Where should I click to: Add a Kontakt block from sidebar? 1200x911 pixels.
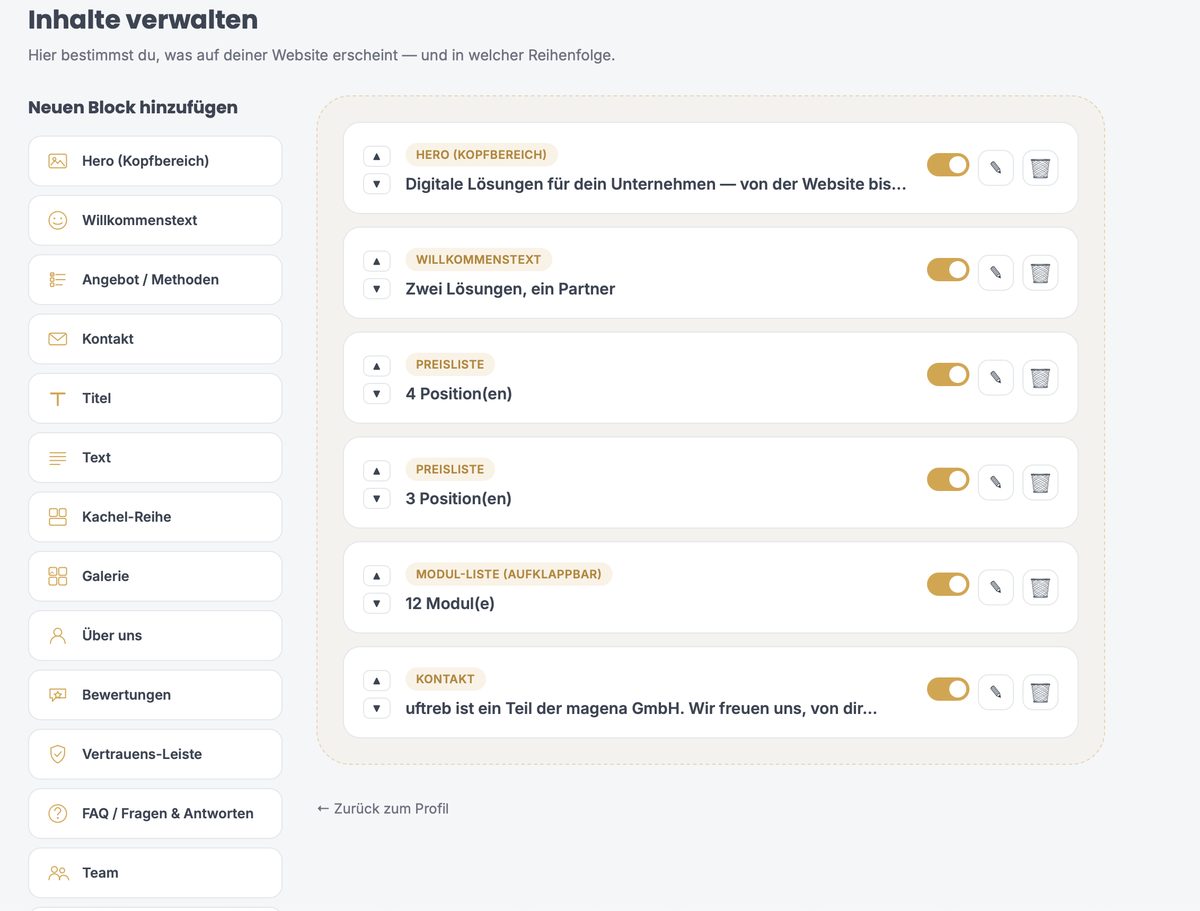(155, 339)
